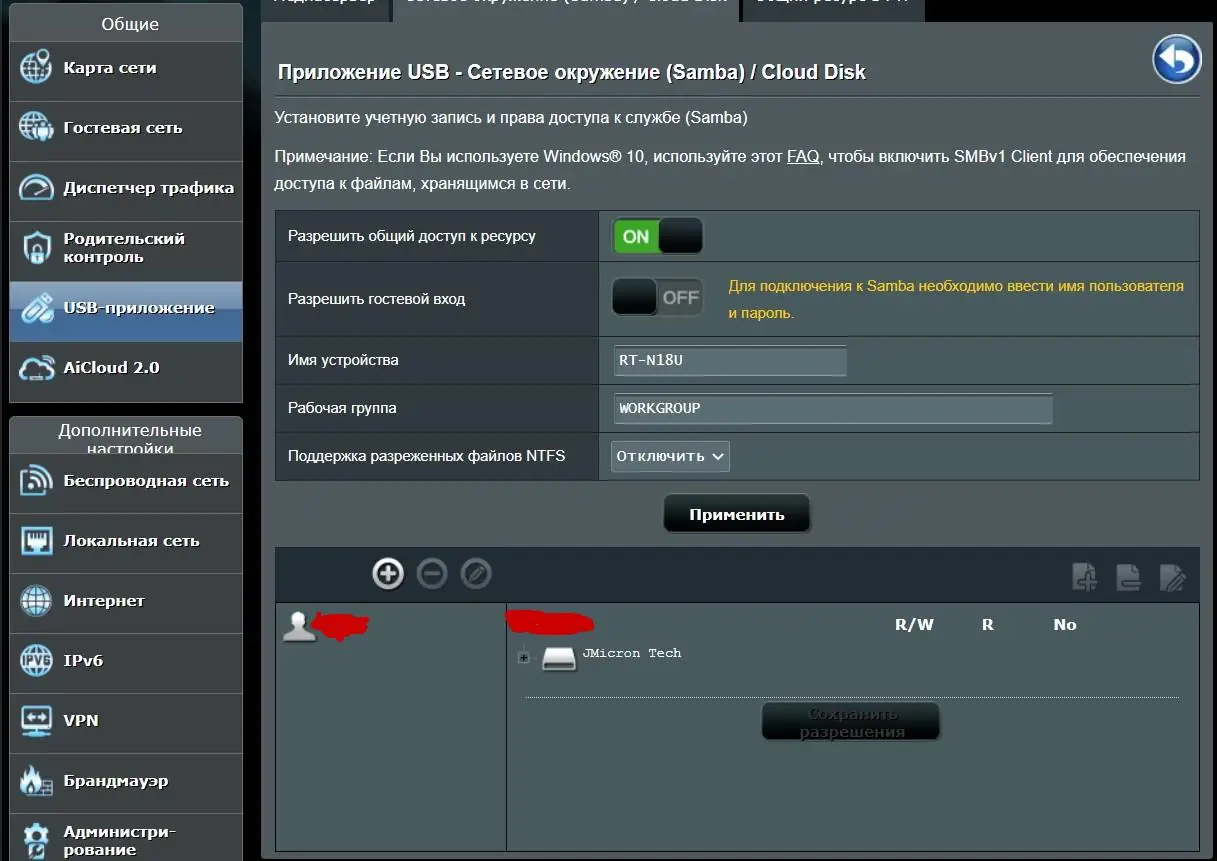Click the R permission column header
The image size is (1217, 861).
coord(988,625)
